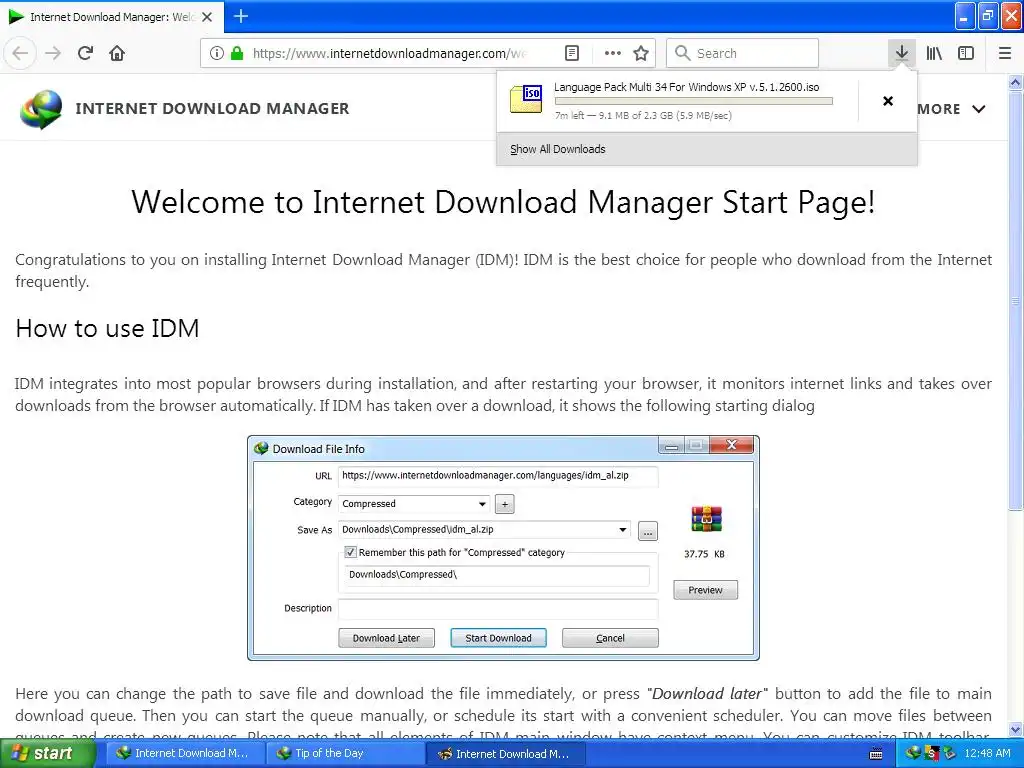1024x768 pixels.
Task: Open the Windows Start menu
Action: [46, 753]
